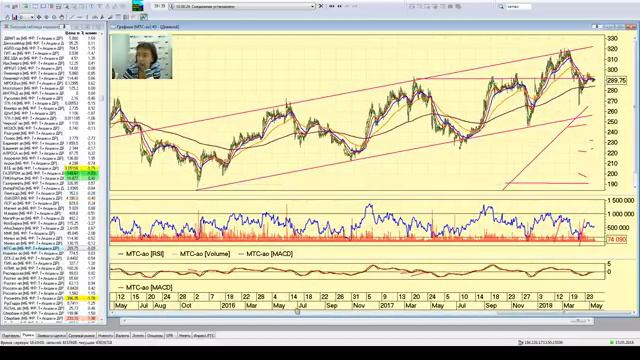Open the Нефть tab
640x360 pixels.
click(184, 336)
